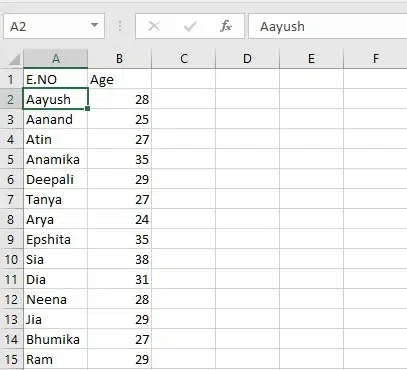Select the cell containing Deepali
The height and width of the screenshot is (370, 407).
(x=56, y=179)
